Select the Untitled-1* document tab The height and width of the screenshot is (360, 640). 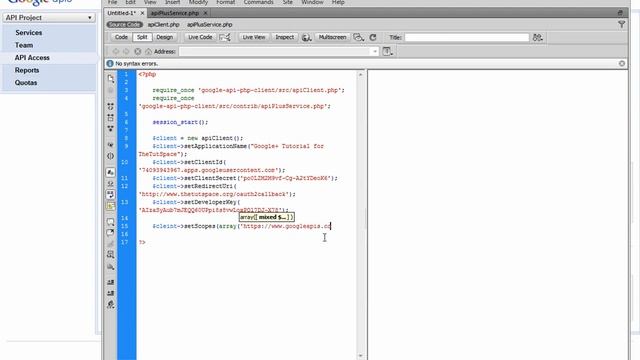[122, 13]
